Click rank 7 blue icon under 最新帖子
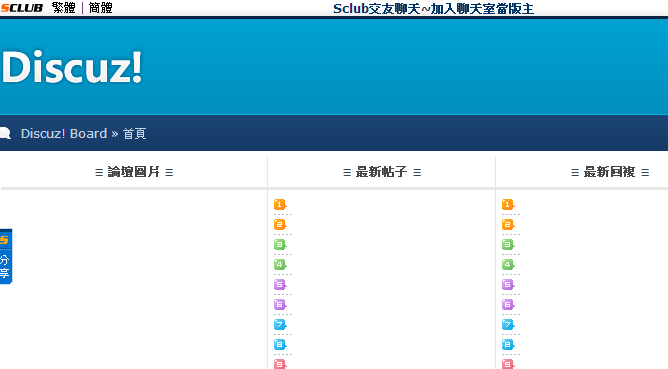 click(x=280, y=325)
